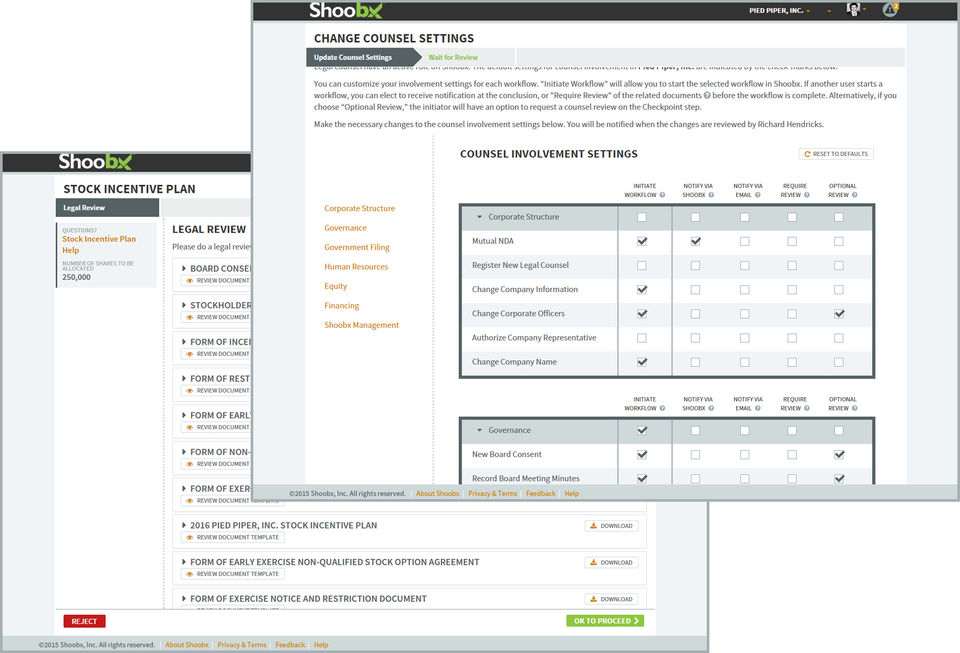Click help icon next to Initiate Workflow header

[x=662, y=195]
